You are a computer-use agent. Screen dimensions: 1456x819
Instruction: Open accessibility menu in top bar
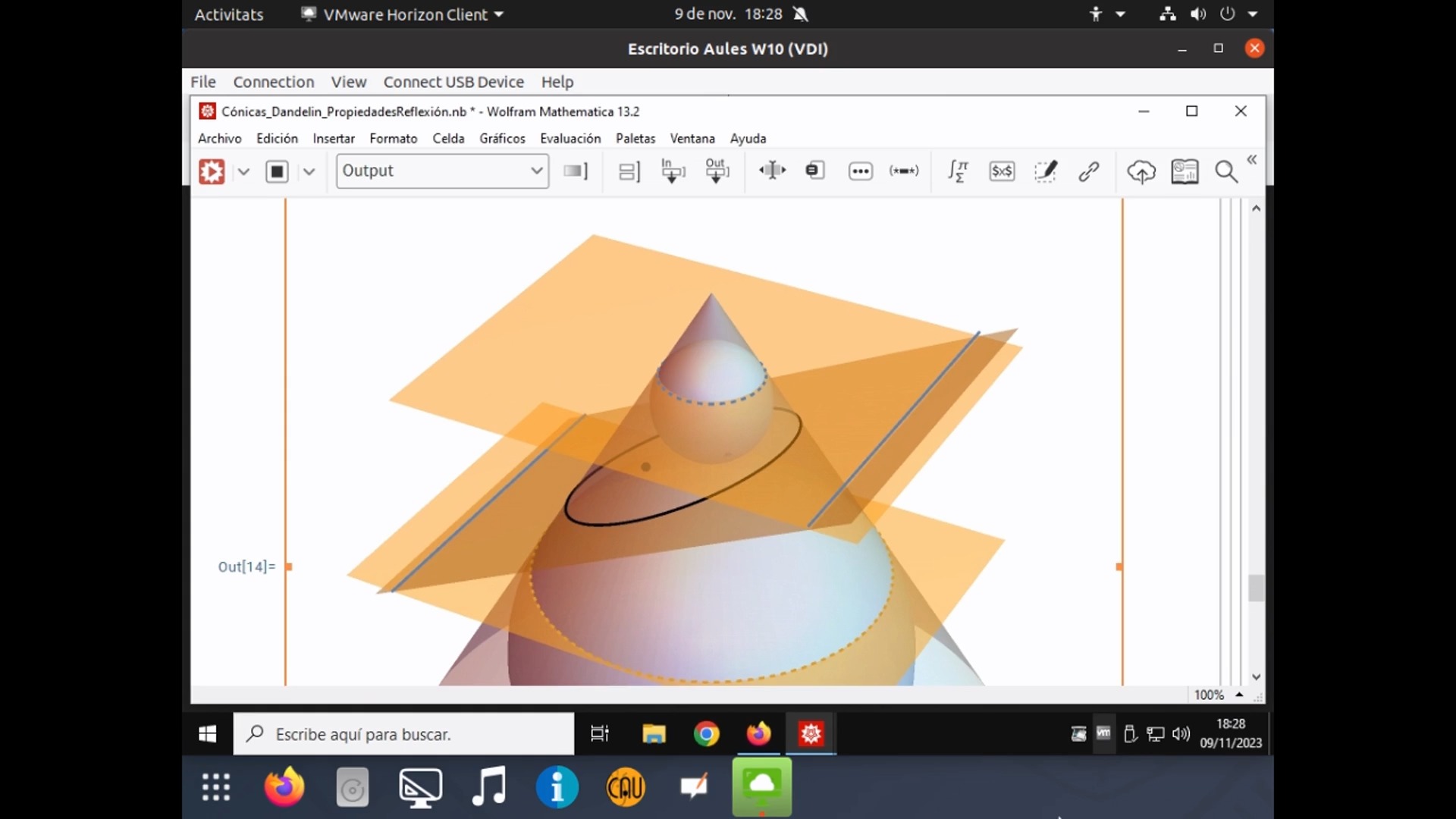click(x=1107, y=14)
